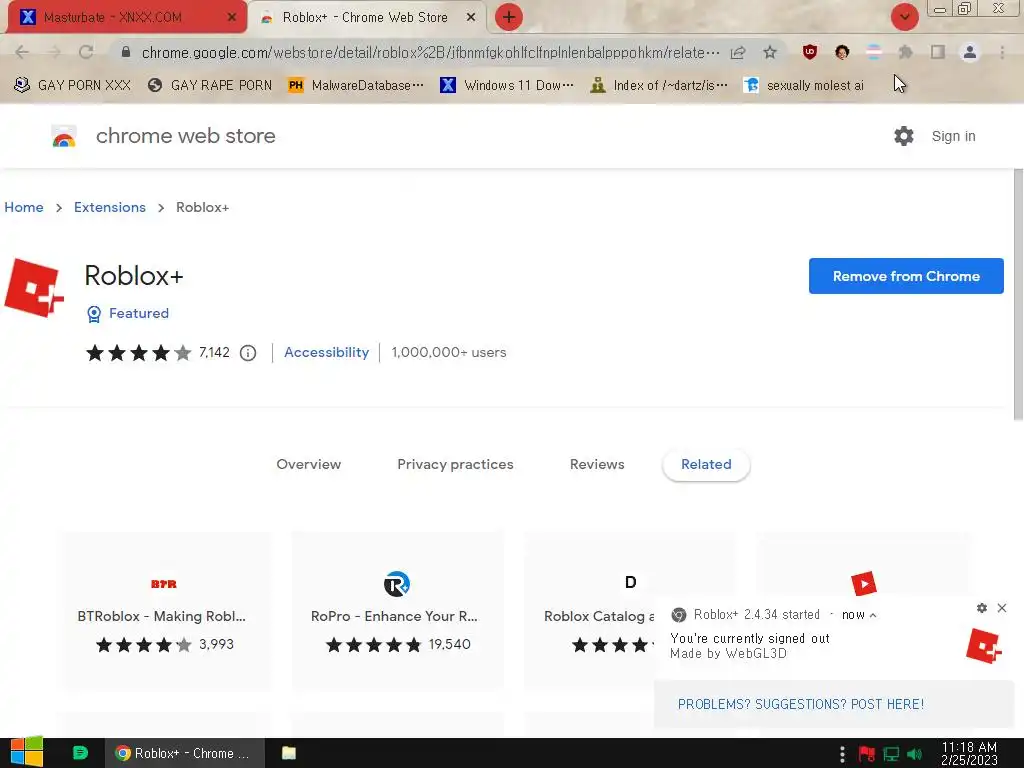The width and height of the screenshot is (1024, 768).
Task: Click the Chrome Web Store rainbow logo
Action: point(63,136)
